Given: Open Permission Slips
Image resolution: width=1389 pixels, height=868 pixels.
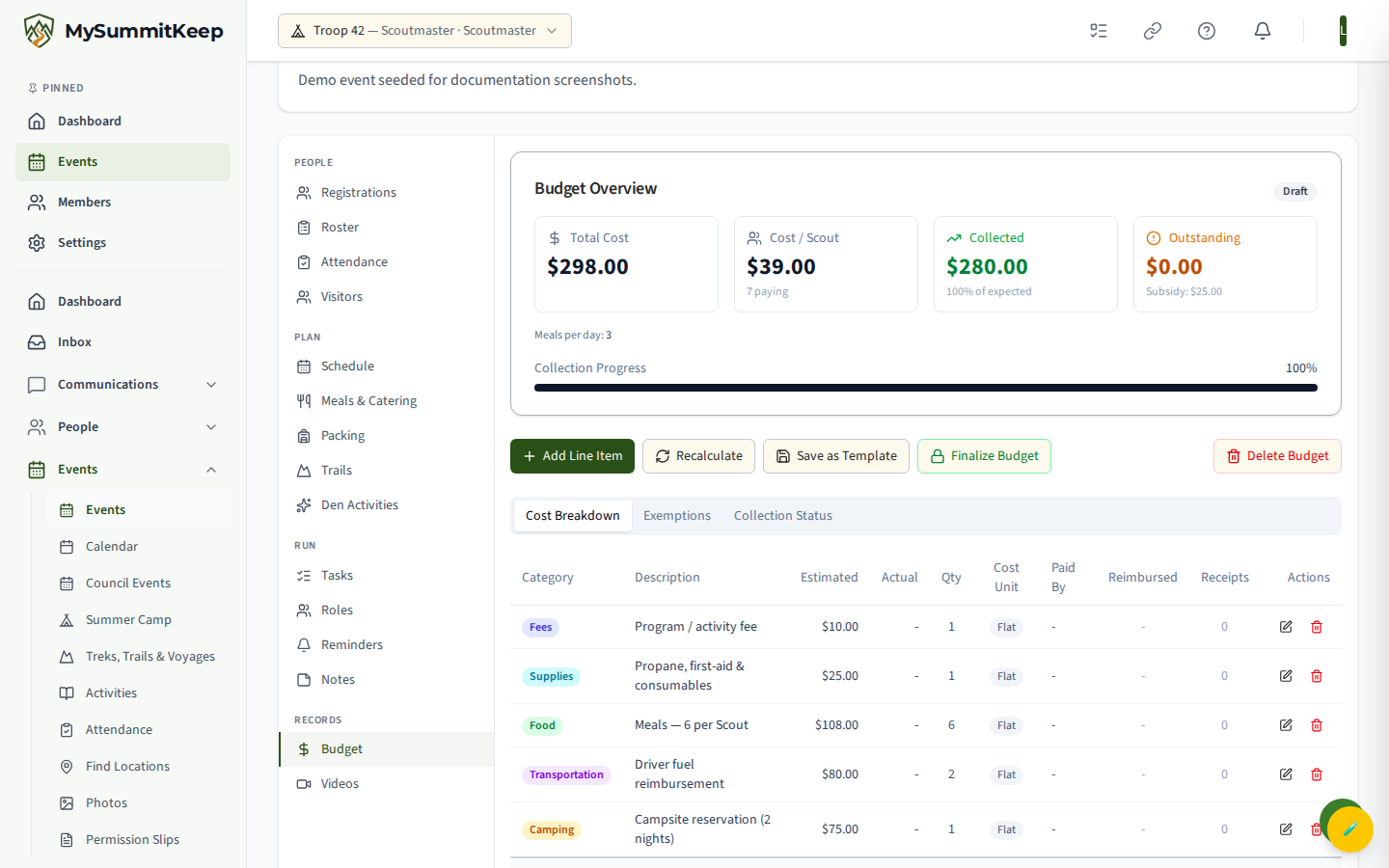Looking at the screenshot, I should point(139,840).
